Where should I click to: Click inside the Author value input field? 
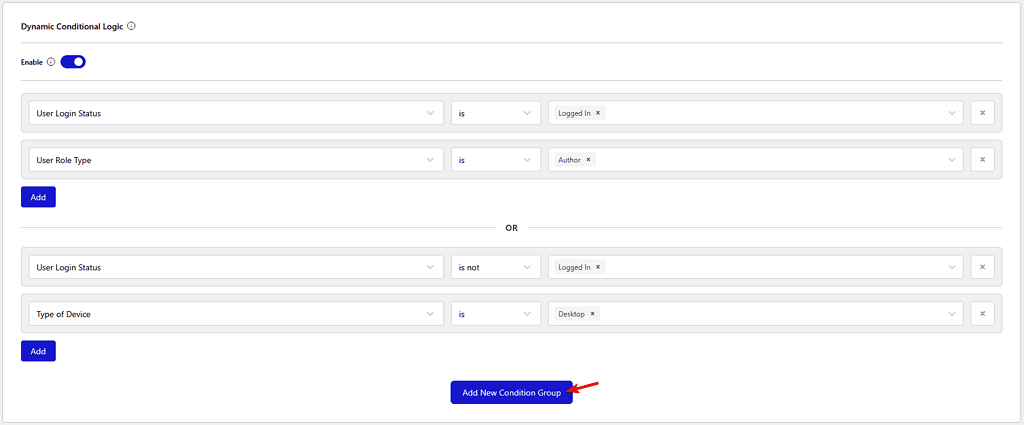pyautogui.click(x=770, y=160)
